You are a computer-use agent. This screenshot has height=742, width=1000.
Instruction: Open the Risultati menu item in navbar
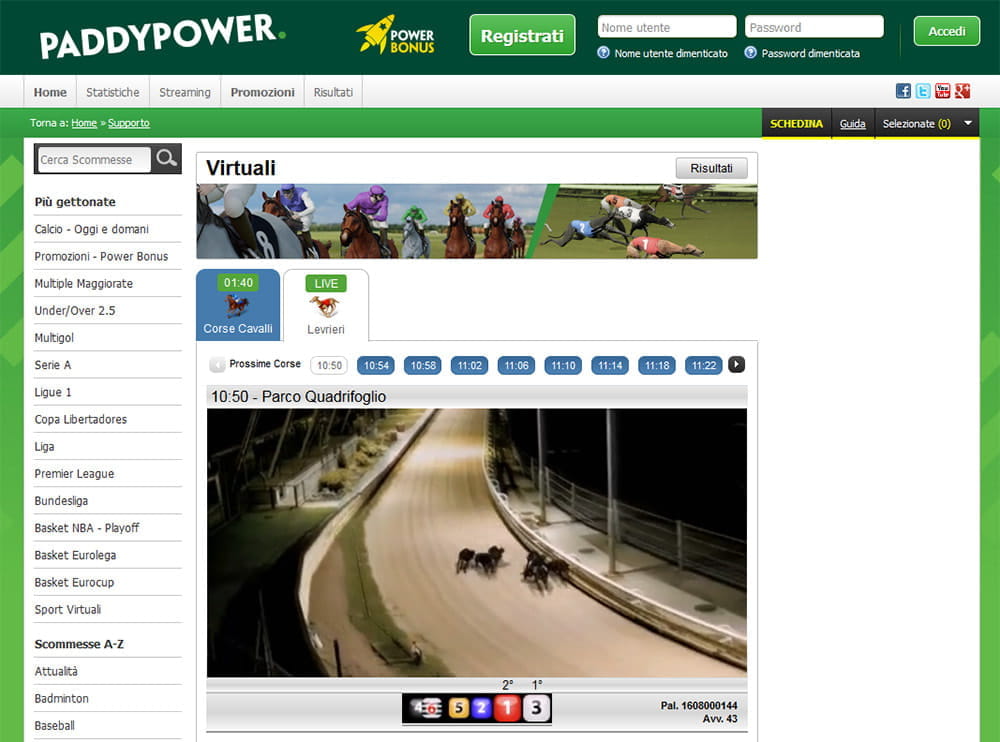click(333, 92)
